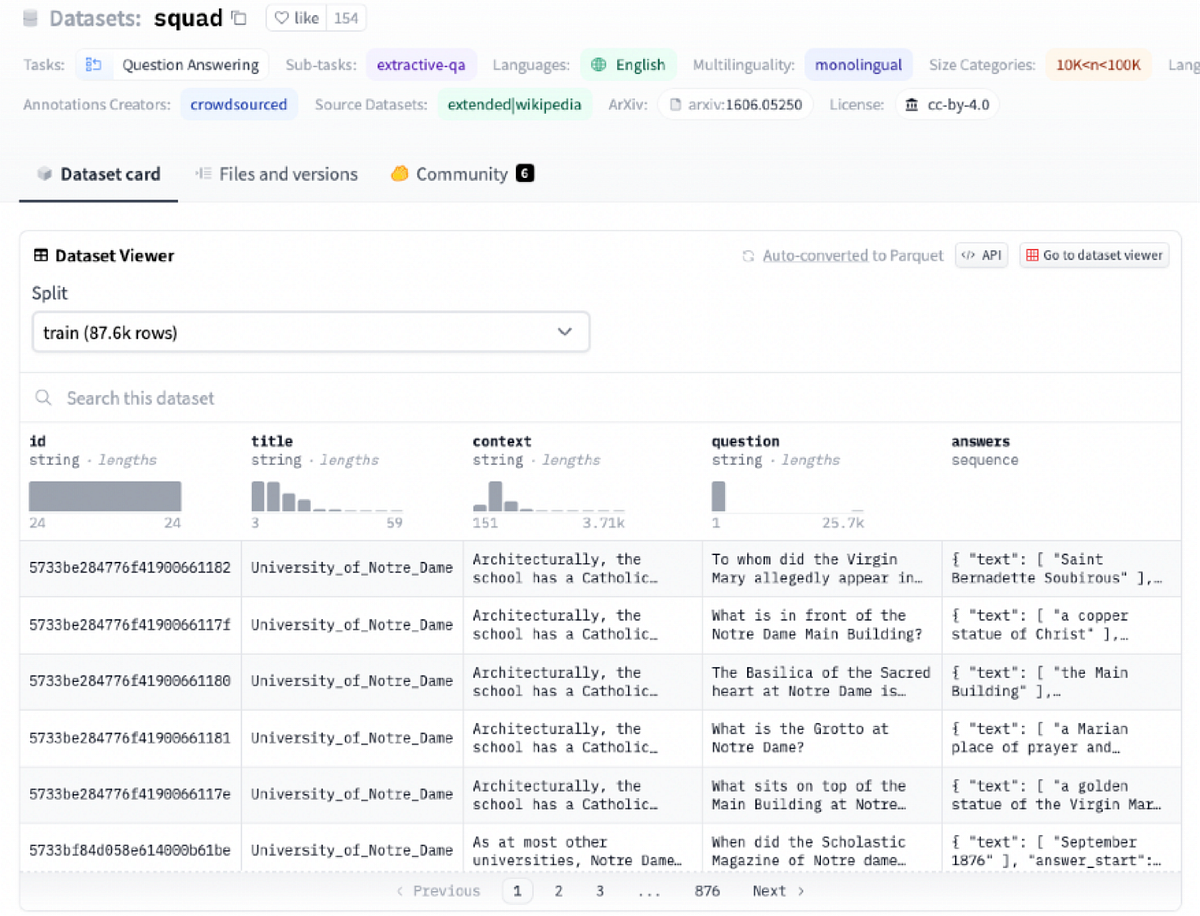Switch to Files and versions tab
Image resolution: width=1200 pixels, height=916 pixels.
coord(276,174)
